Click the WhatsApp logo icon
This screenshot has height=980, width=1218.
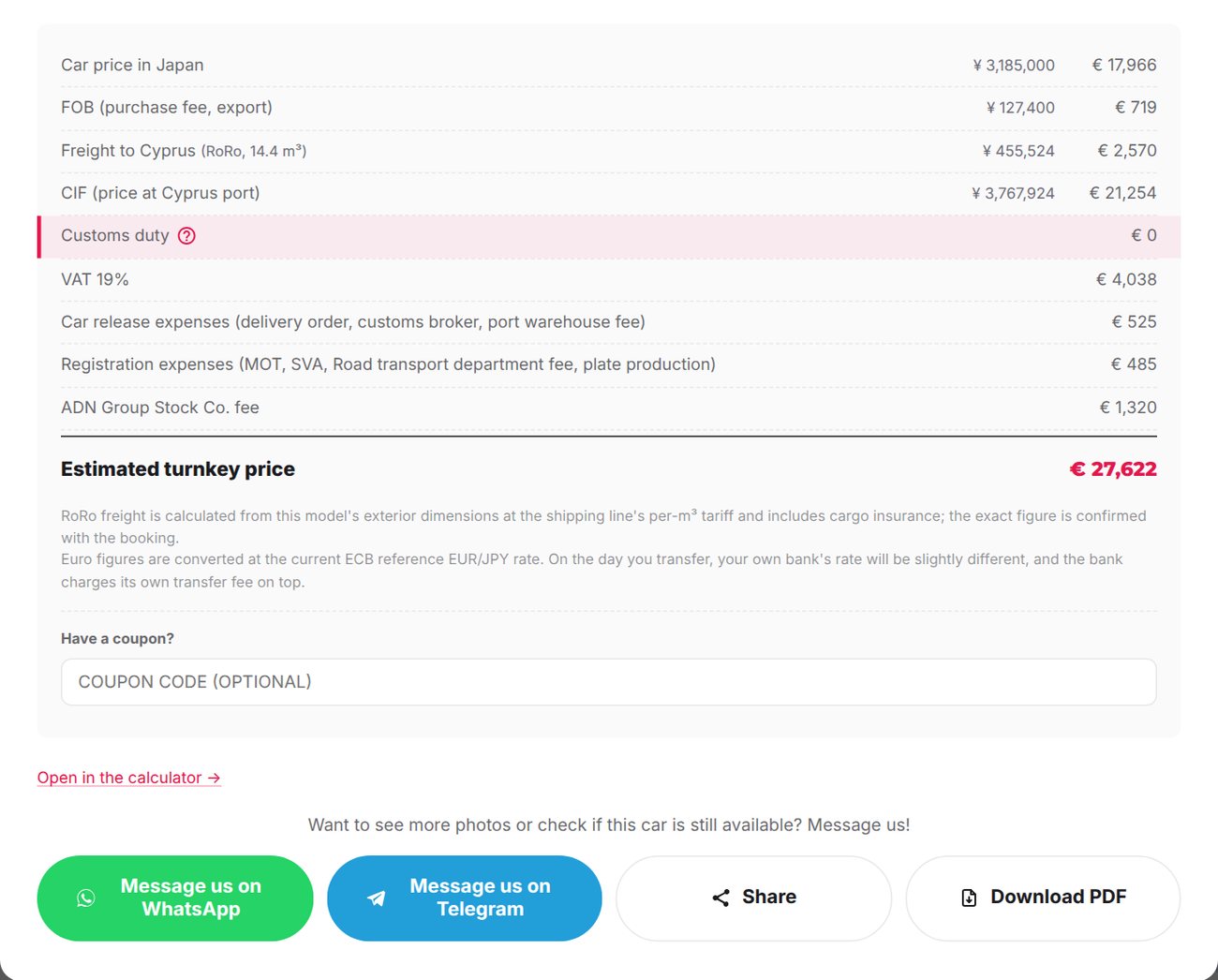tap(86, 898)
